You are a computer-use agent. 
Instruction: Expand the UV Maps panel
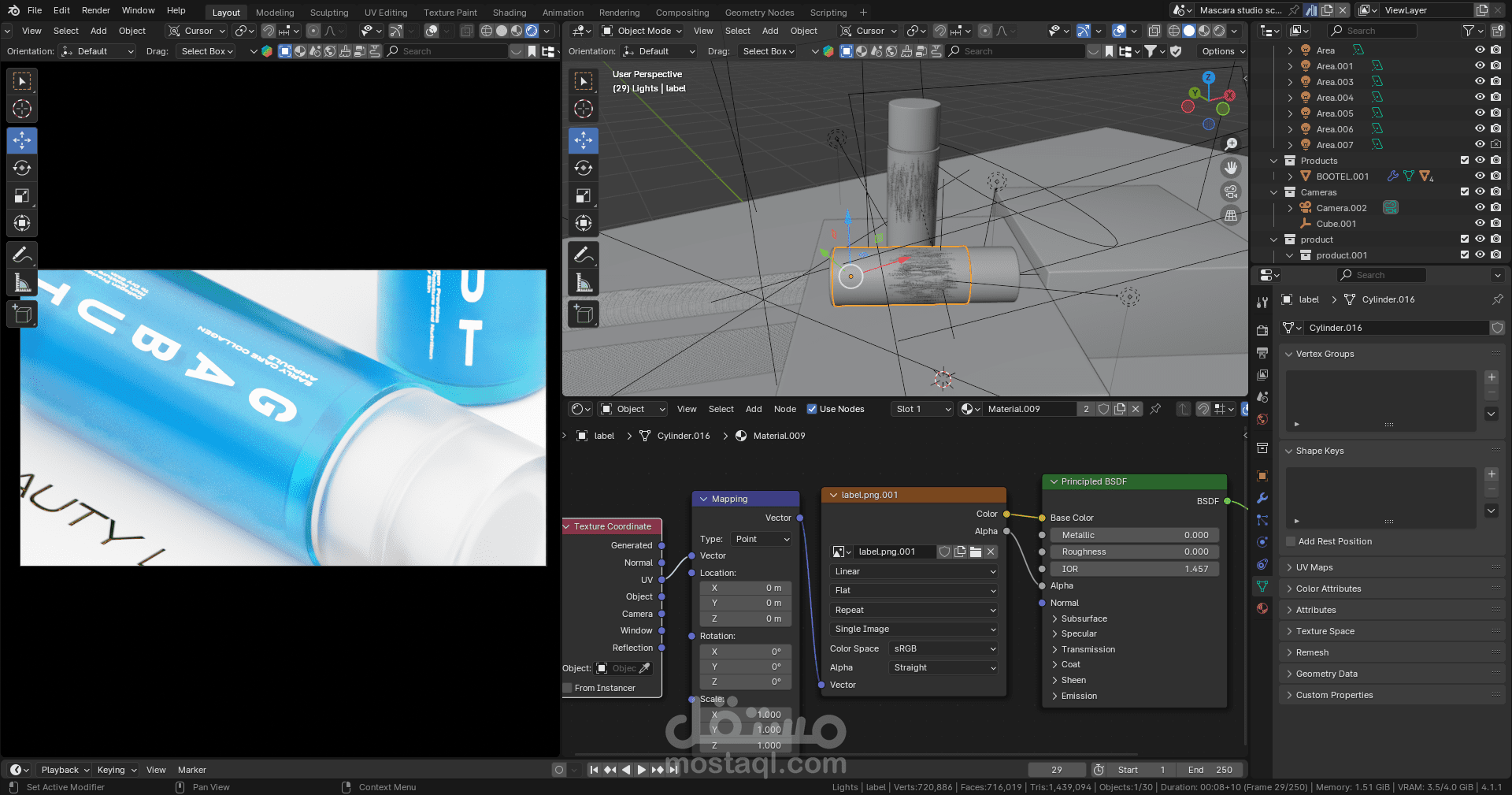point(1314,567)
